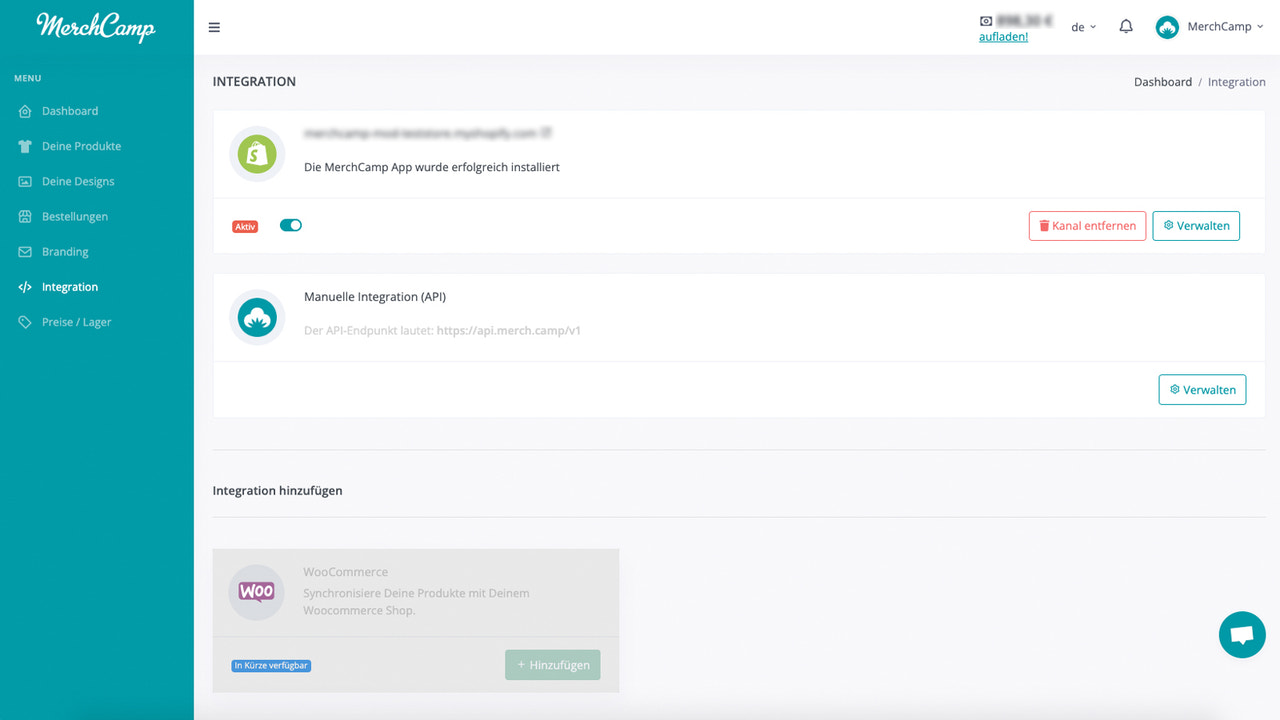This screenshot has height=720, width=1280.
Task: Click the notification bell
Action: [x=1126, y=26]
